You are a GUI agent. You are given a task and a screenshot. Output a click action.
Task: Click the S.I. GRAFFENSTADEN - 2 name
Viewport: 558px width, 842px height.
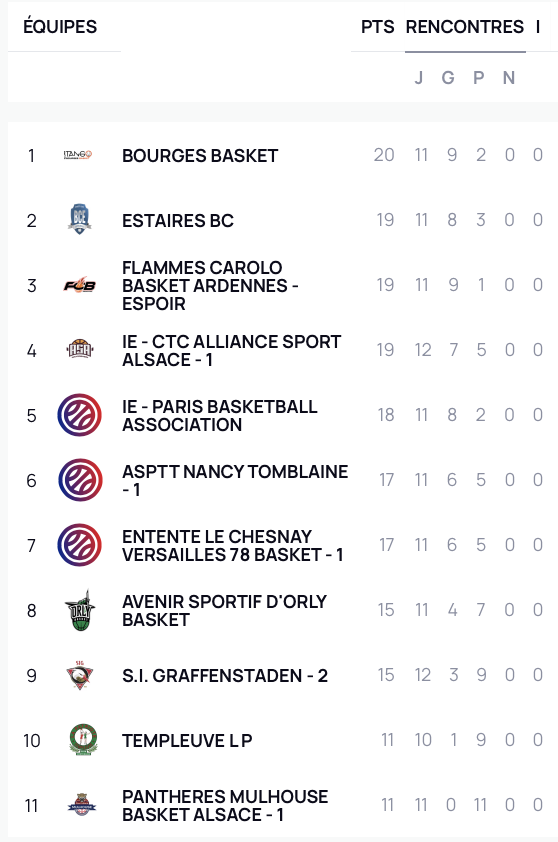click(x=224, y=676)
